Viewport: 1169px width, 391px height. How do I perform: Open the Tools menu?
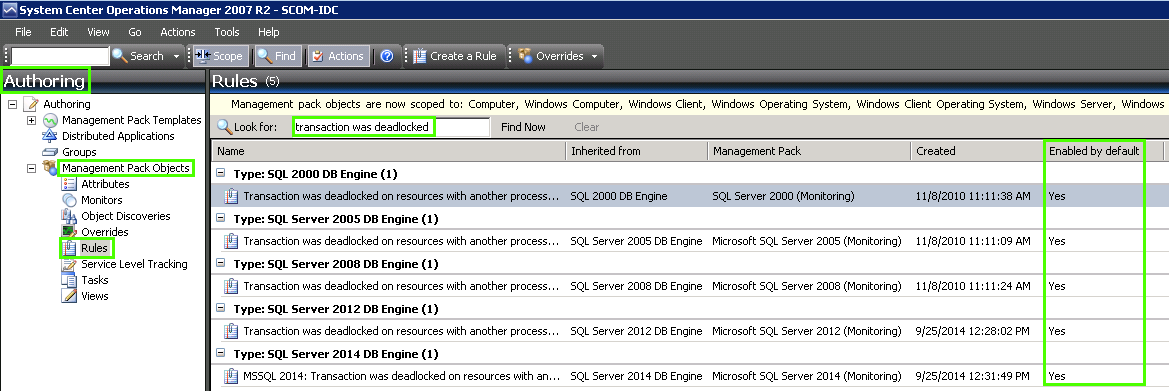(x=227, y=32)
